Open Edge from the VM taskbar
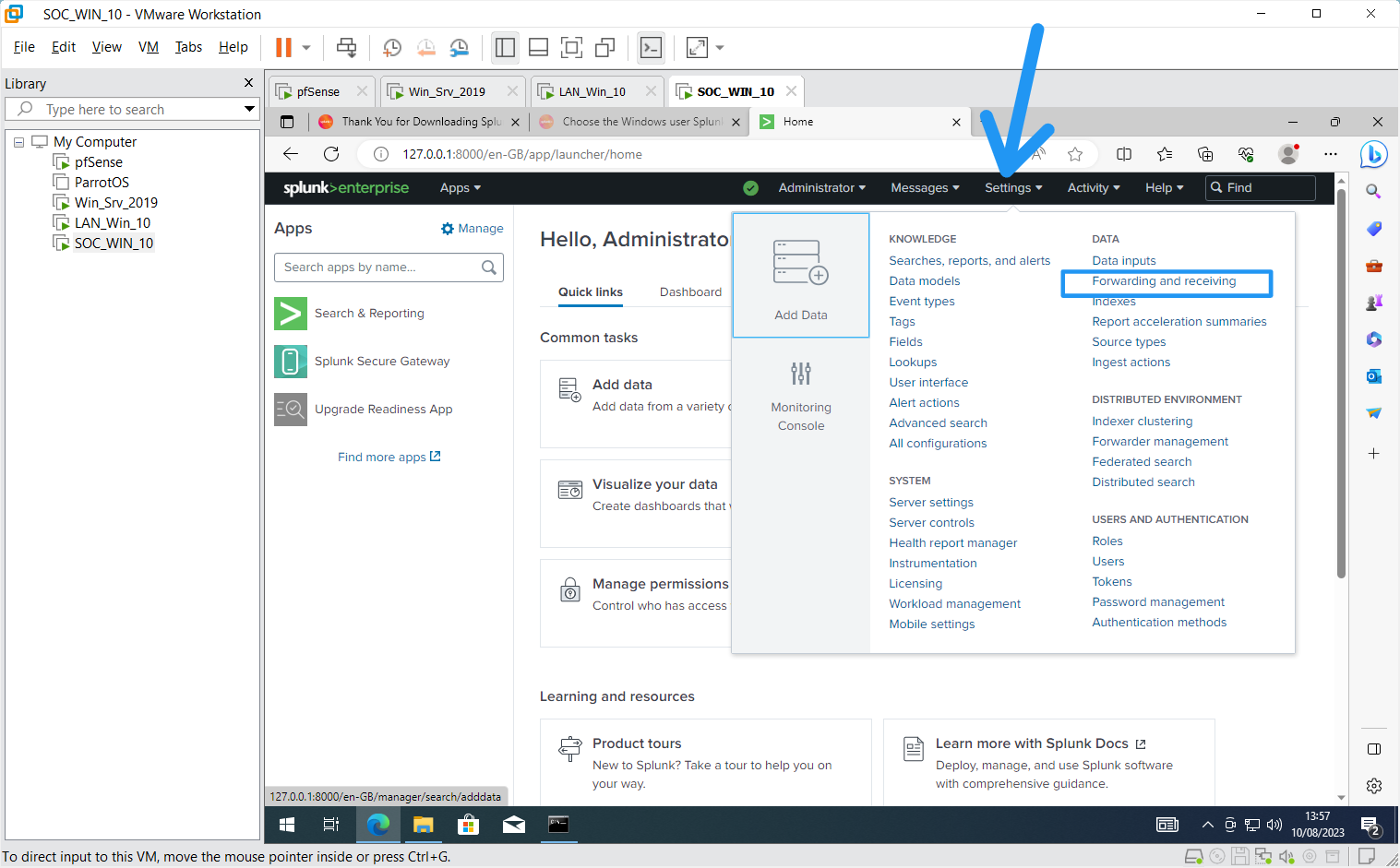 point(377,825)
